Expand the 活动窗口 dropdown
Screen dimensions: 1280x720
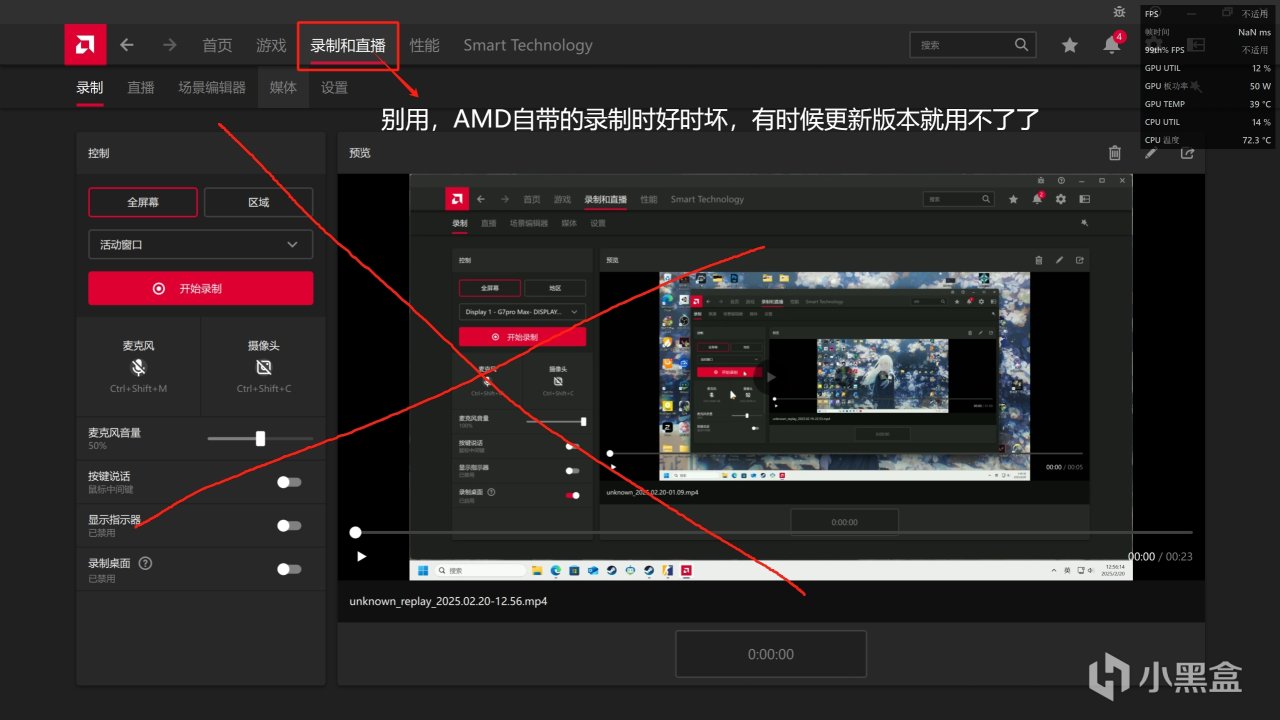[x=200, y=244]
